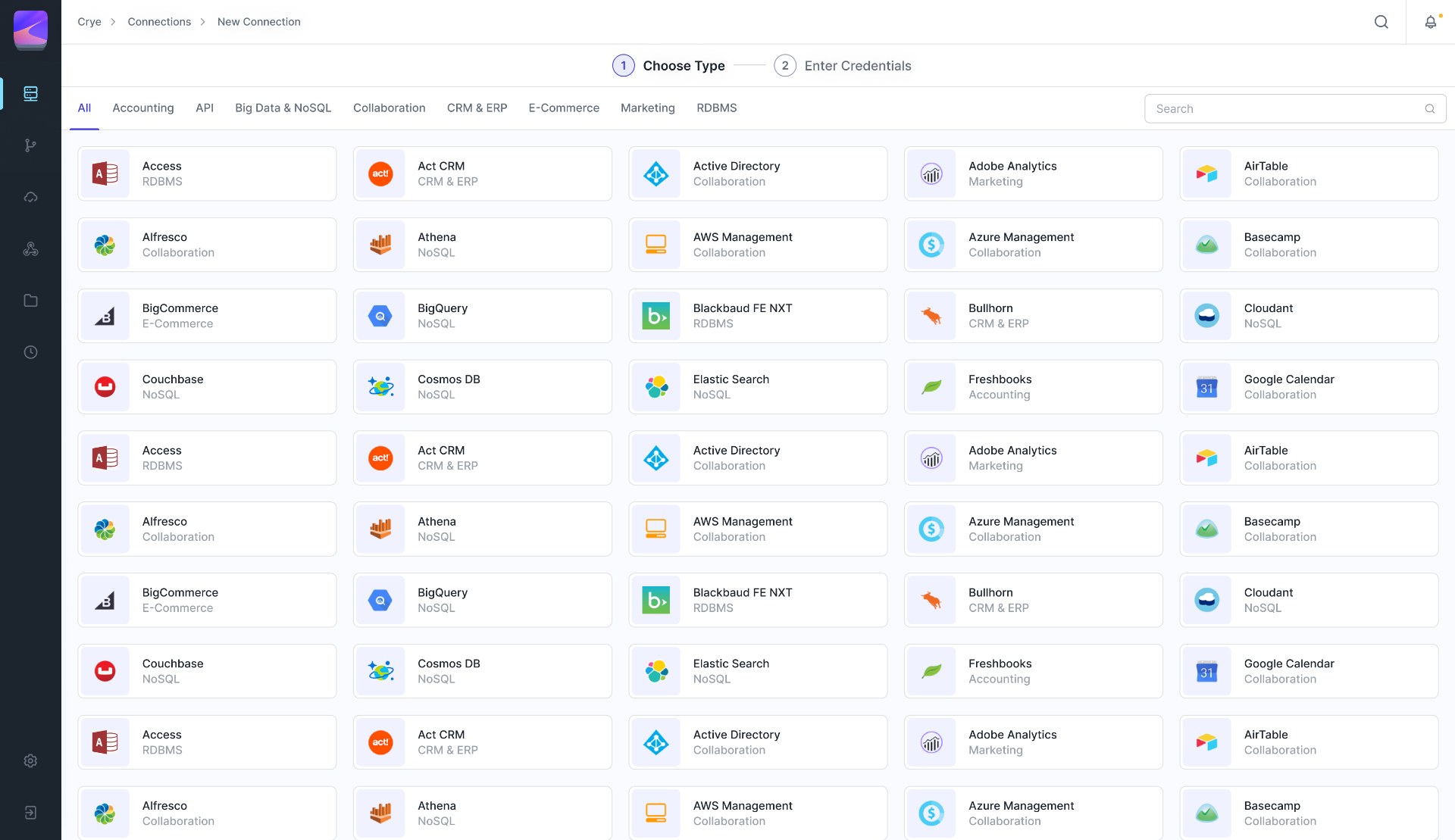Image resolution: width=1455 pixels, height=840 pixels.
Task: Click the cloud sync icon in sidebar
Action: tap(30, 197)
